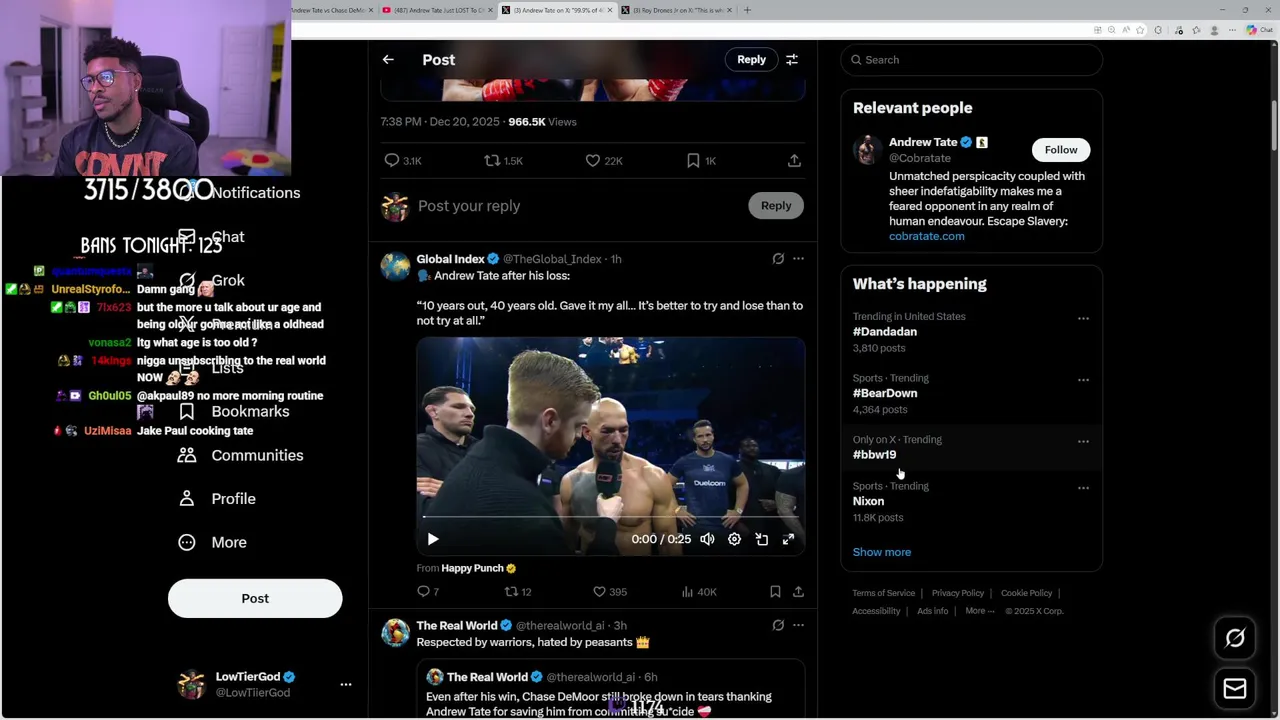This screenshot has height=720, width=1280.
Task: Switch to the Roy Drones Jr on X tab
Action: (675, 10)
